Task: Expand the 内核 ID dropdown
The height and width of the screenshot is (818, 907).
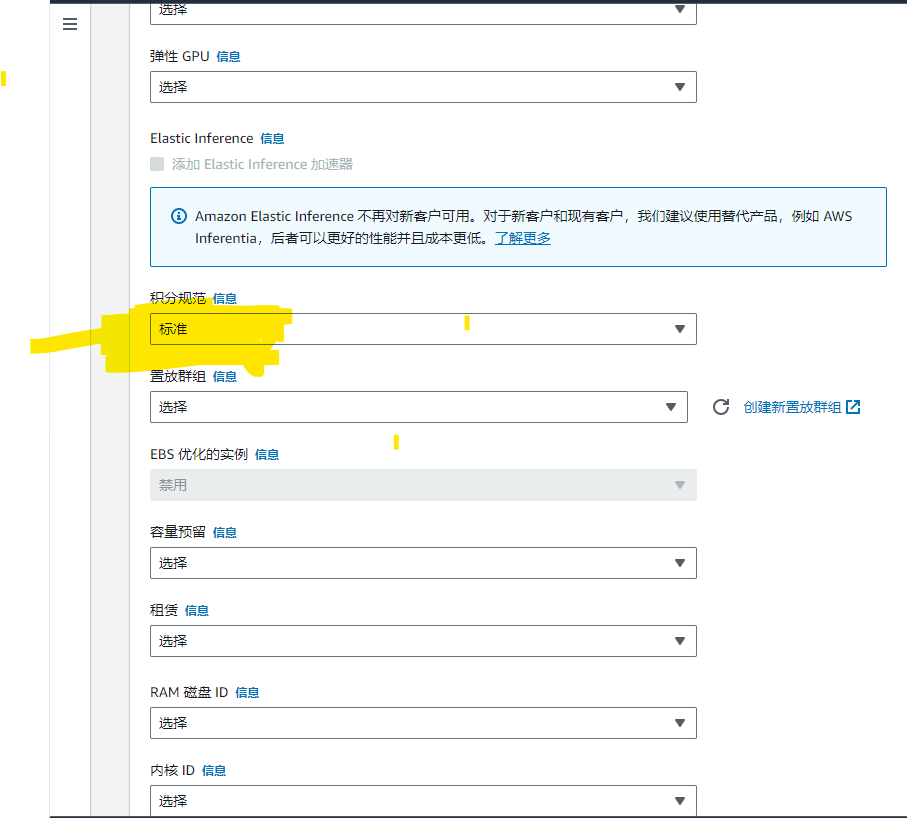Action: (x=423, y=801)
